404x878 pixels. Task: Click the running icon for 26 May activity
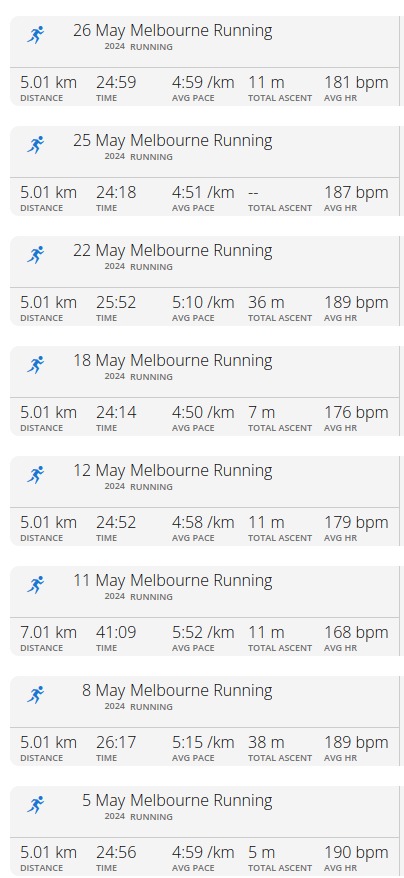coord(35,35)
